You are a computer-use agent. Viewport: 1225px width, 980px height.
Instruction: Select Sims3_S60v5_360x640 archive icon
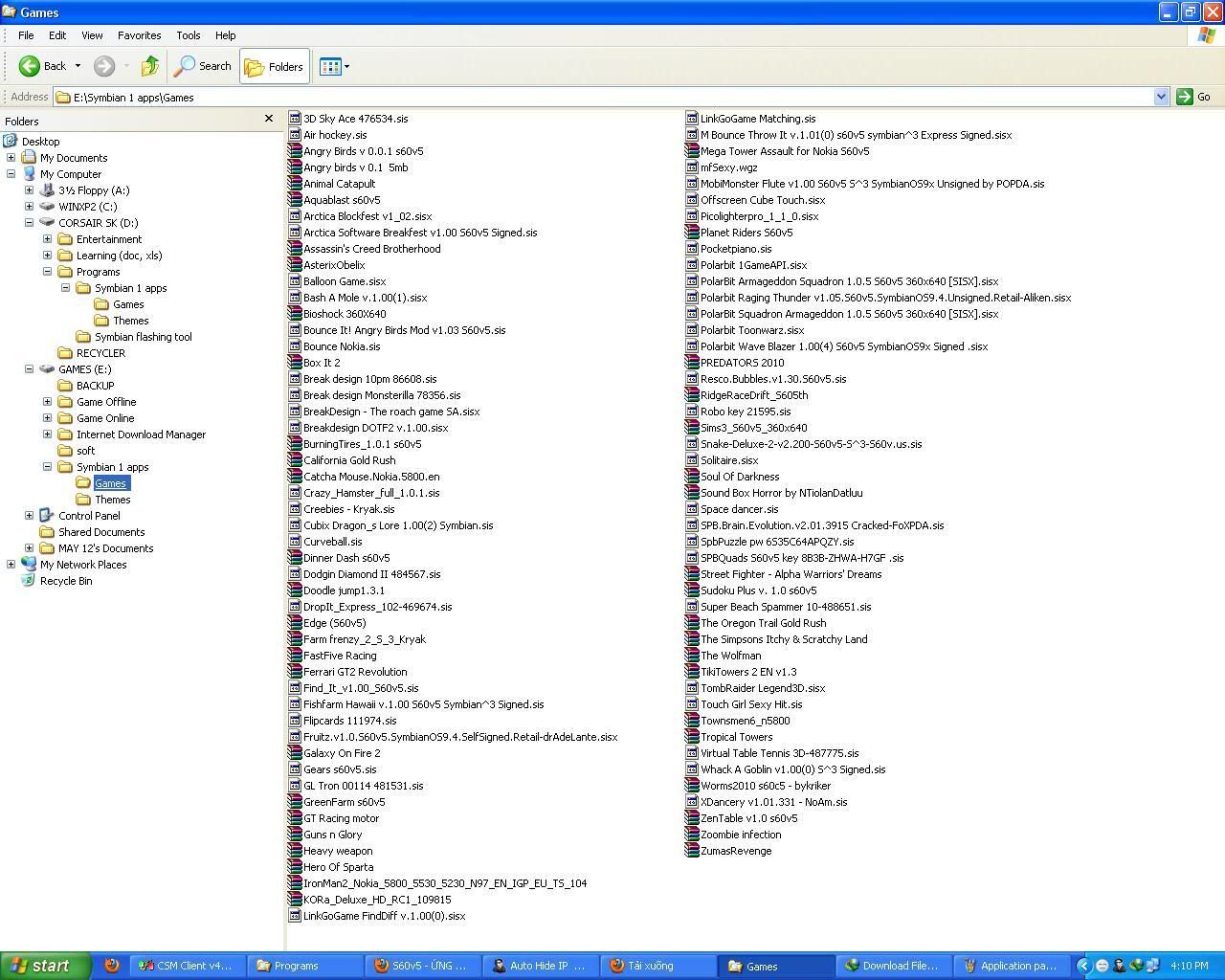pyautogui.click(x=692, y=428)
